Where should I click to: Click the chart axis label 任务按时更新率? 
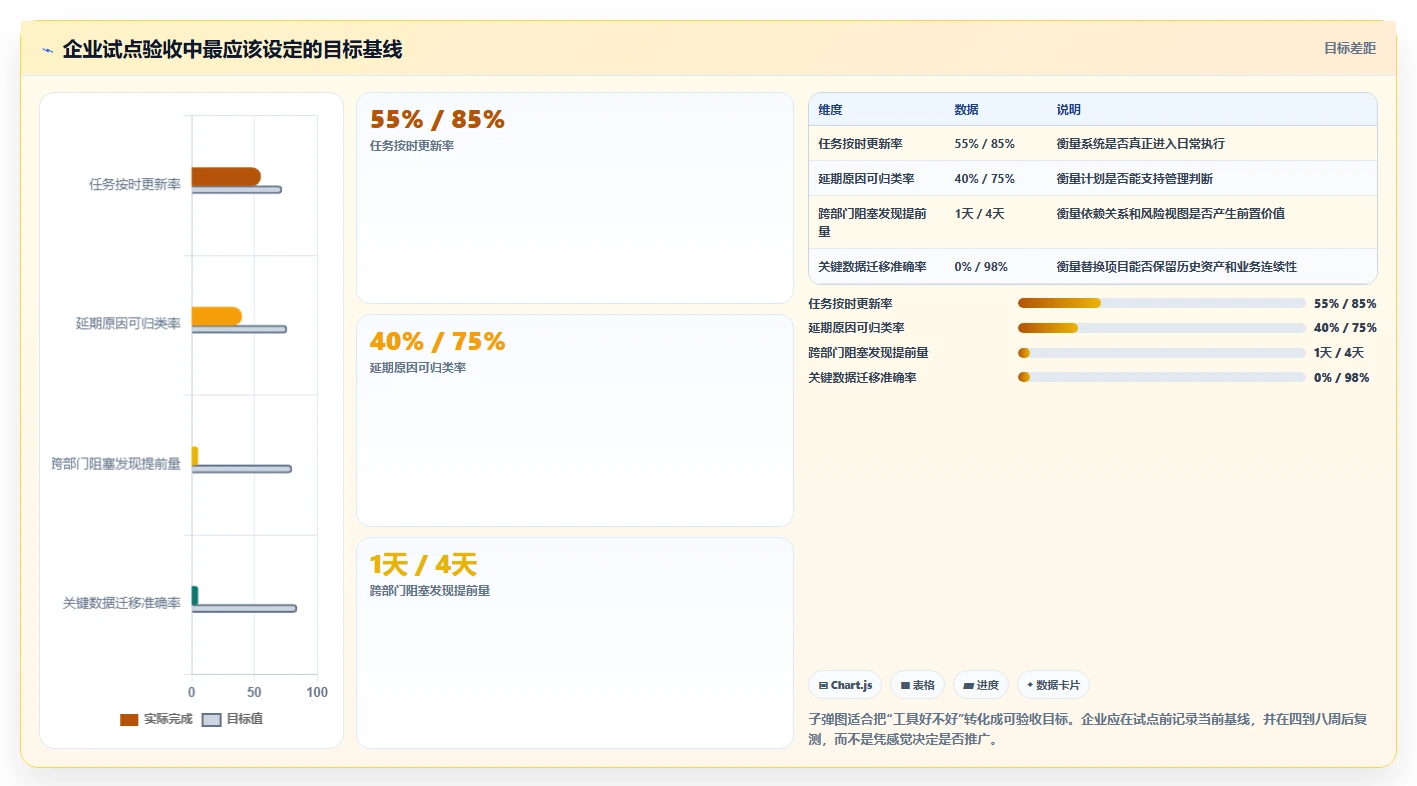click(135, 184)
